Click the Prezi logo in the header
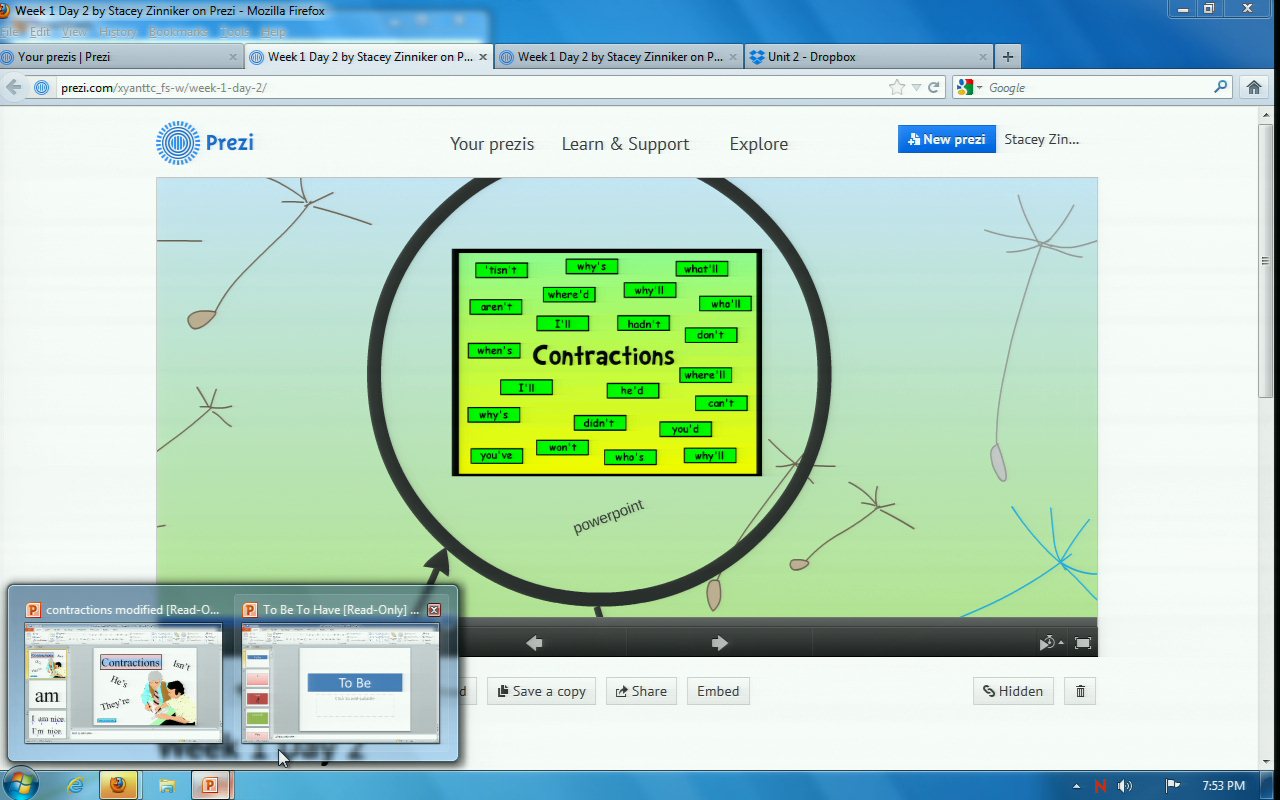Screen dimensions: 1280x800 [205, 143]
